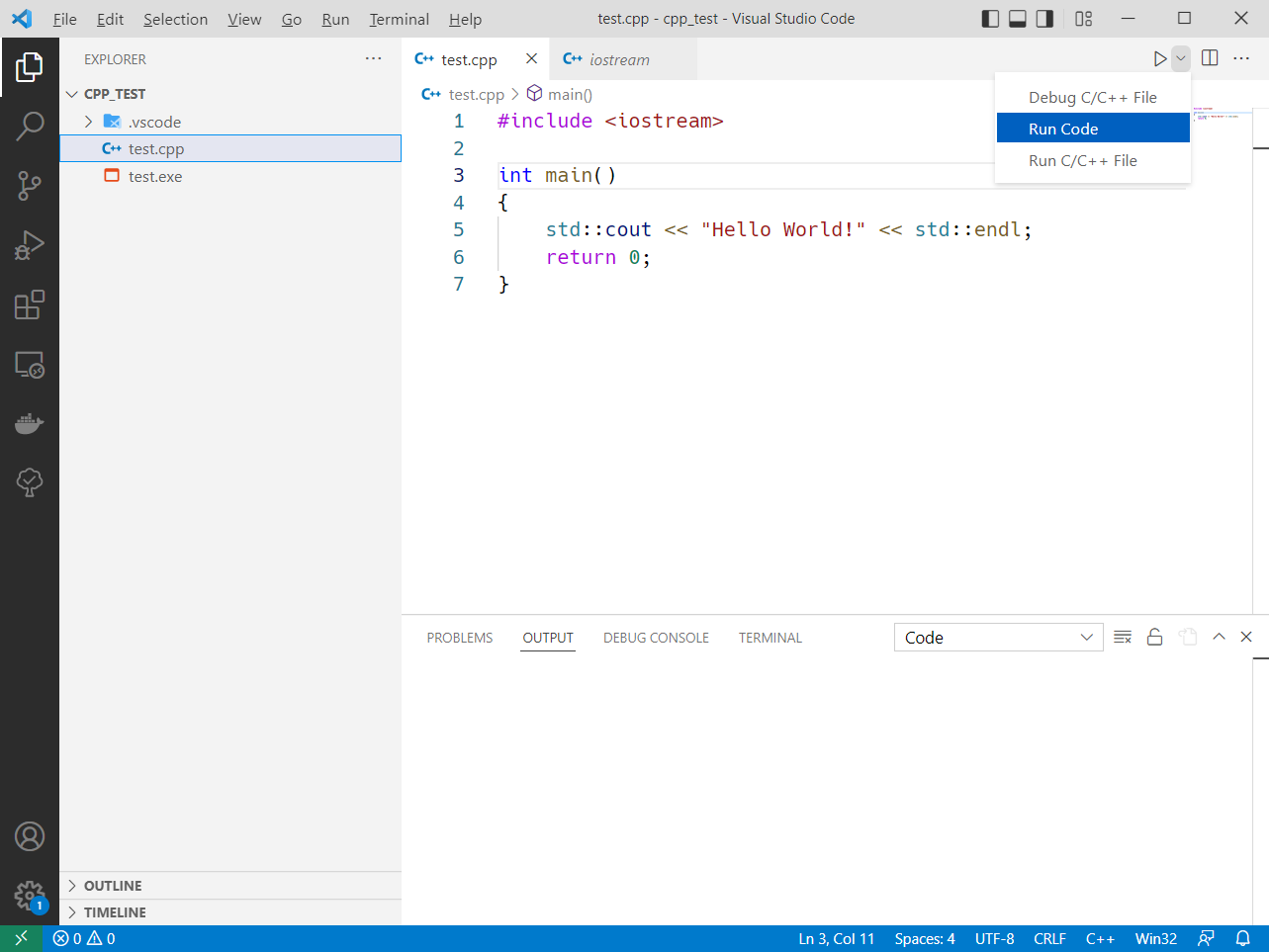Open the Testing tree icon in activity bar

click(x=30, y=482)
